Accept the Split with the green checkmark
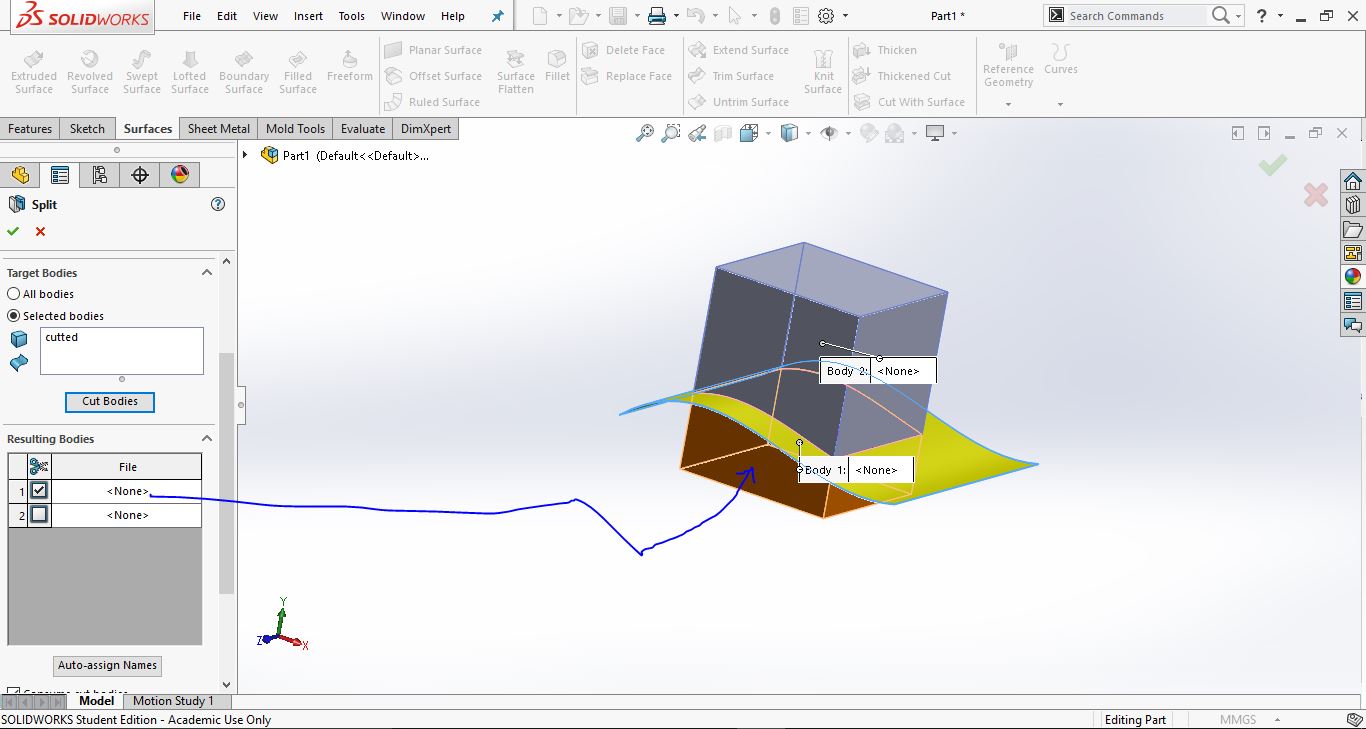The width and height of the screenshot is (1366, 729). coord(13,231)
